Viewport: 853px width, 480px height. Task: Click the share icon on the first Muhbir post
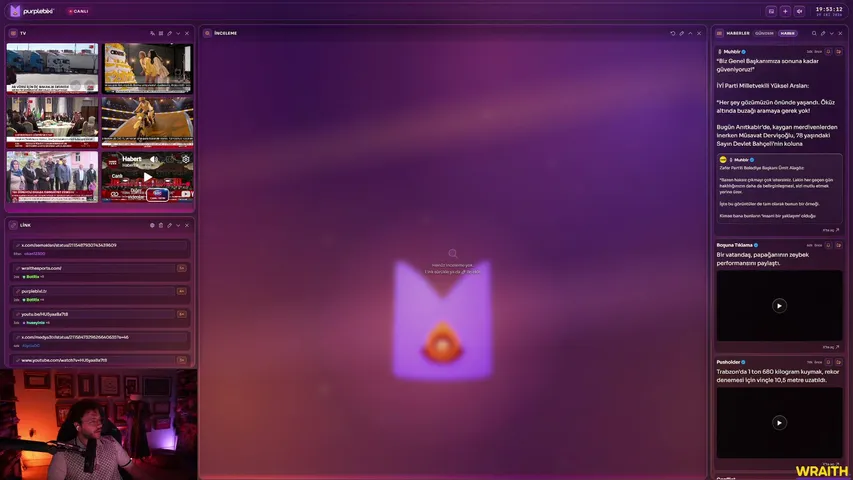coord(838,52)
